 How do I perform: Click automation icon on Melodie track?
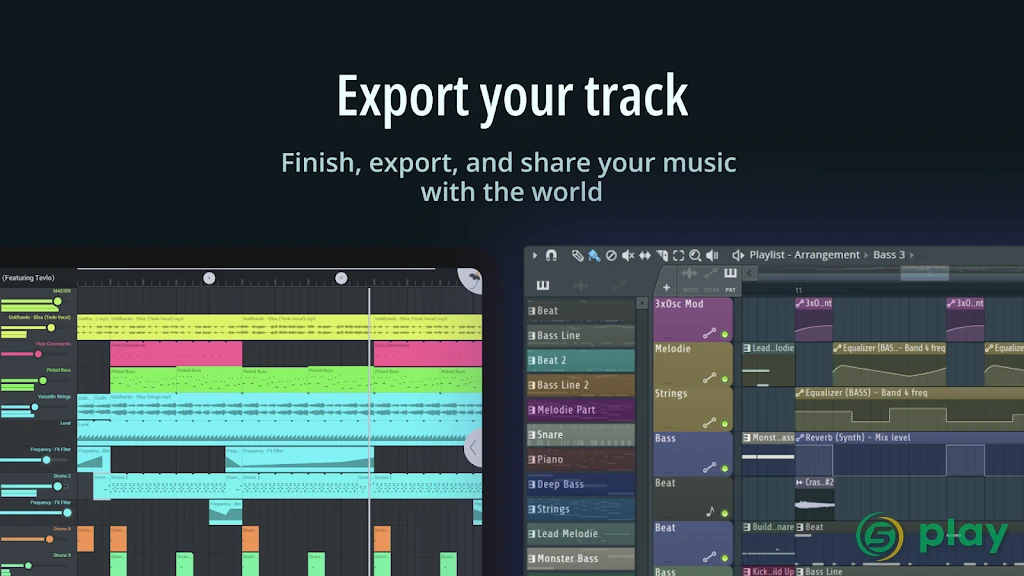[x=709, y=378]
